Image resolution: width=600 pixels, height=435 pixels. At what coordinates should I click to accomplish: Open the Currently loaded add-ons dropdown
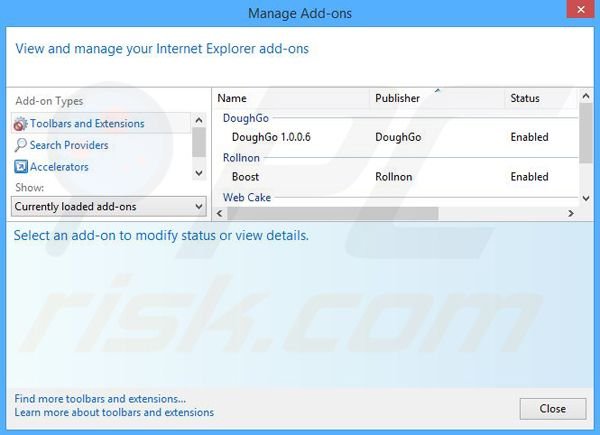tap(109, 207)
